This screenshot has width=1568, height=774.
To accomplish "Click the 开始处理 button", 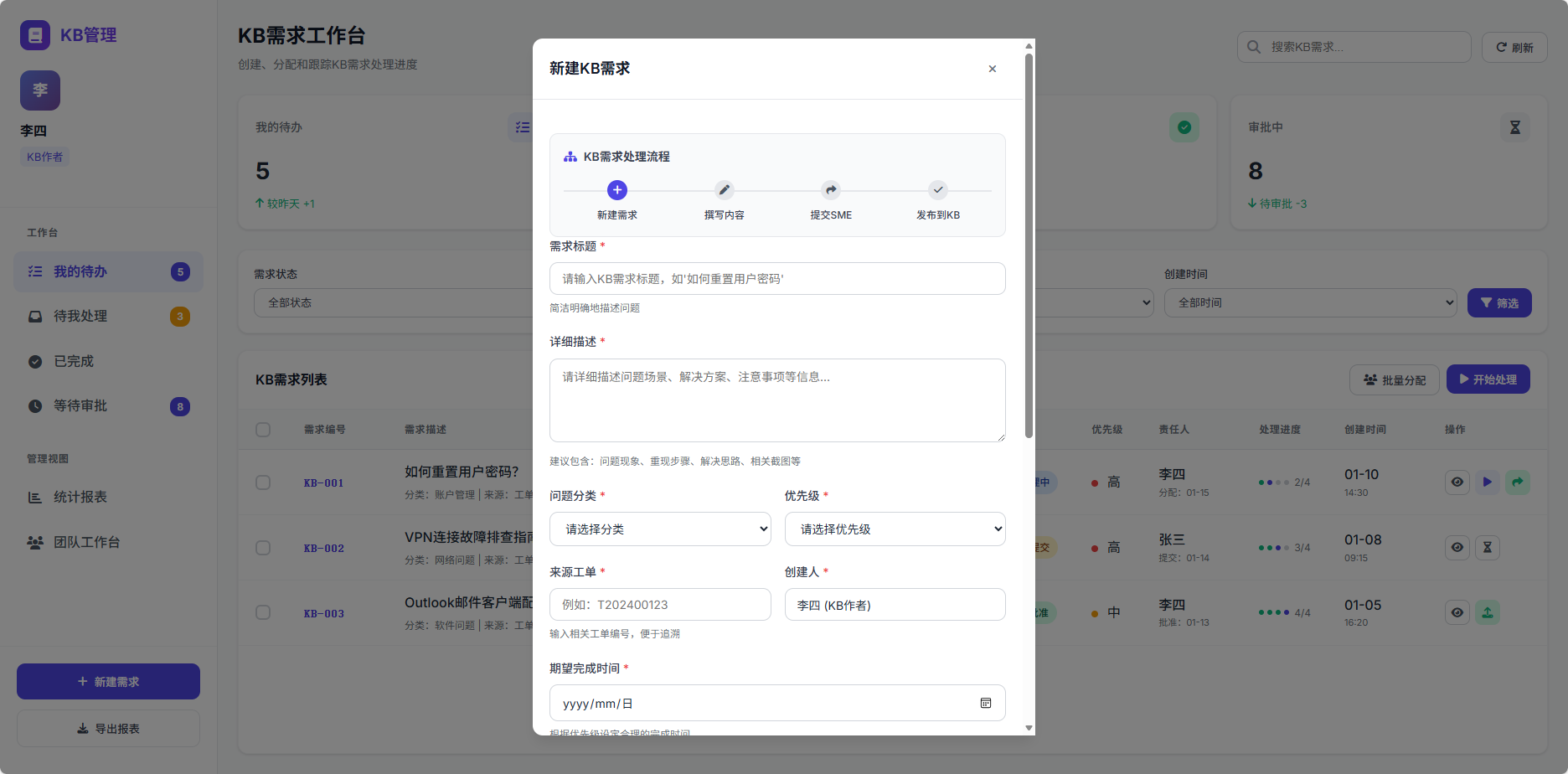I will coord(1488,379).
